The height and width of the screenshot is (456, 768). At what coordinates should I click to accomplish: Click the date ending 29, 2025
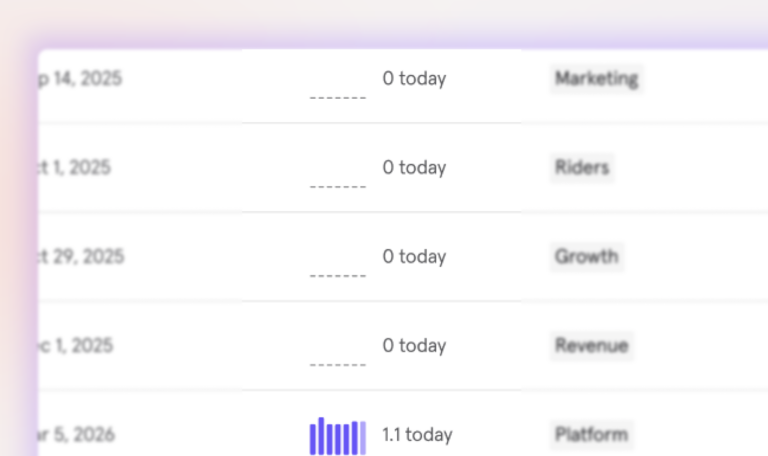(x=81, y=257)
